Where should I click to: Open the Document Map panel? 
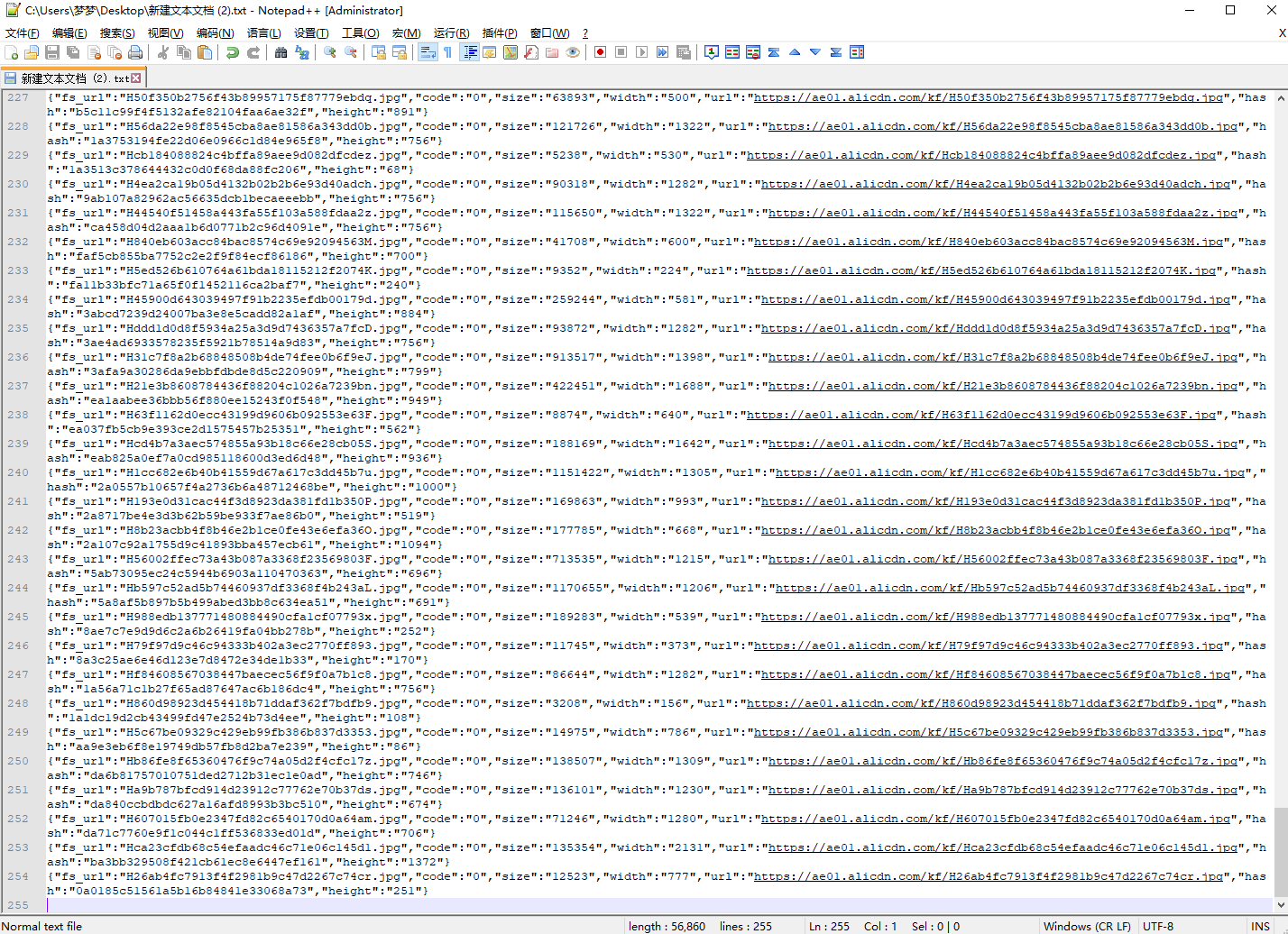[x=511, y=52]
